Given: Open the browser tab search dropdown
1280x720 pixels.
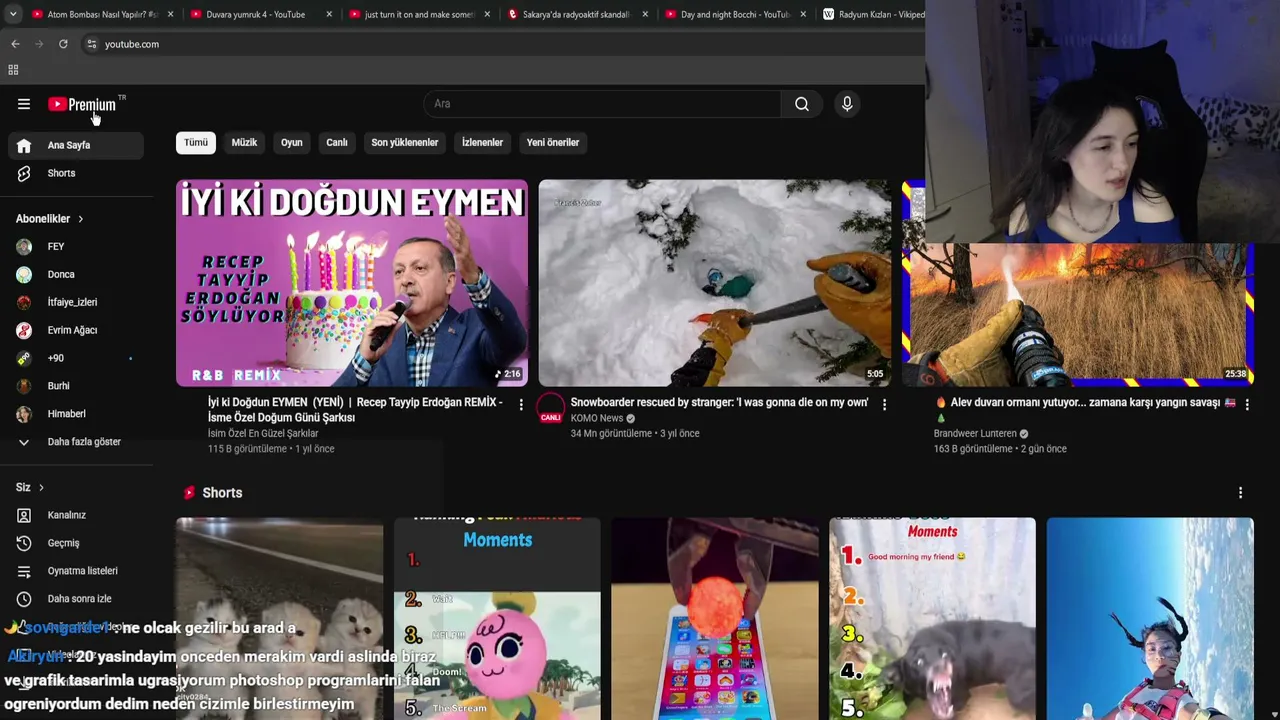Looking at the screenshot, I should click(x=13, y=15).
